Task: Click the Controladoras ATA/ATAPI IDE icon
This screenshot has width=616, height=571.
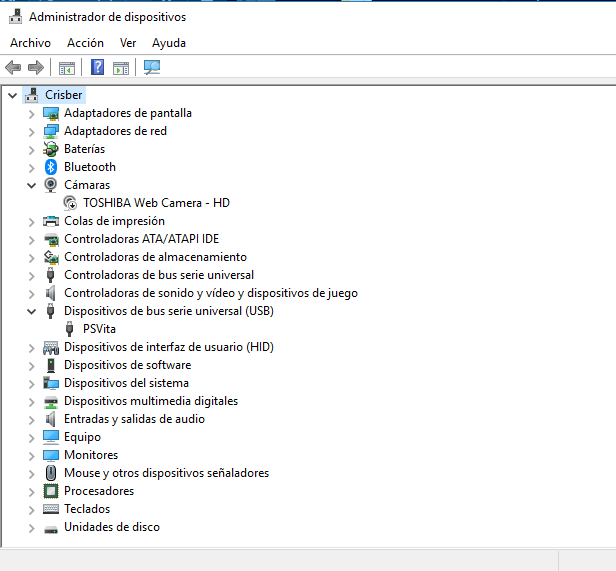Action: [51, 239]
